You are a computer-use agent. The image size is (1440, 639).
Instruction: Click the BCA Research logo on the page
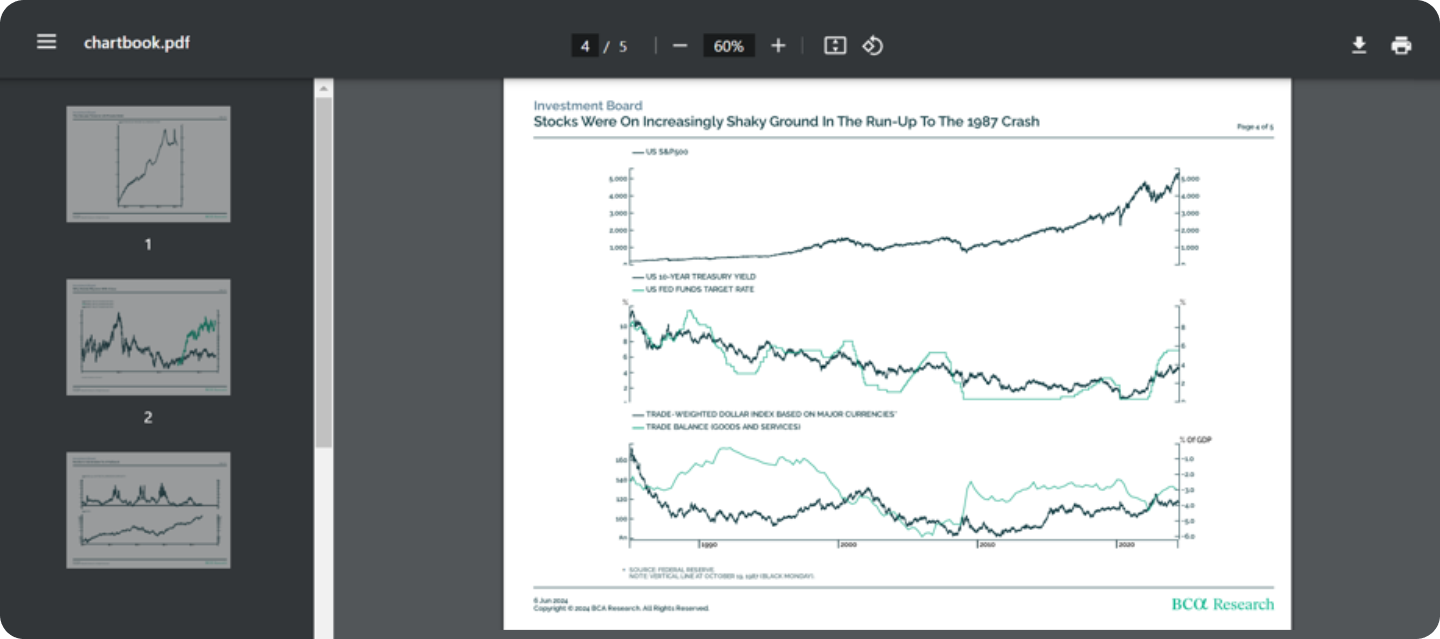click(1222, 604)
